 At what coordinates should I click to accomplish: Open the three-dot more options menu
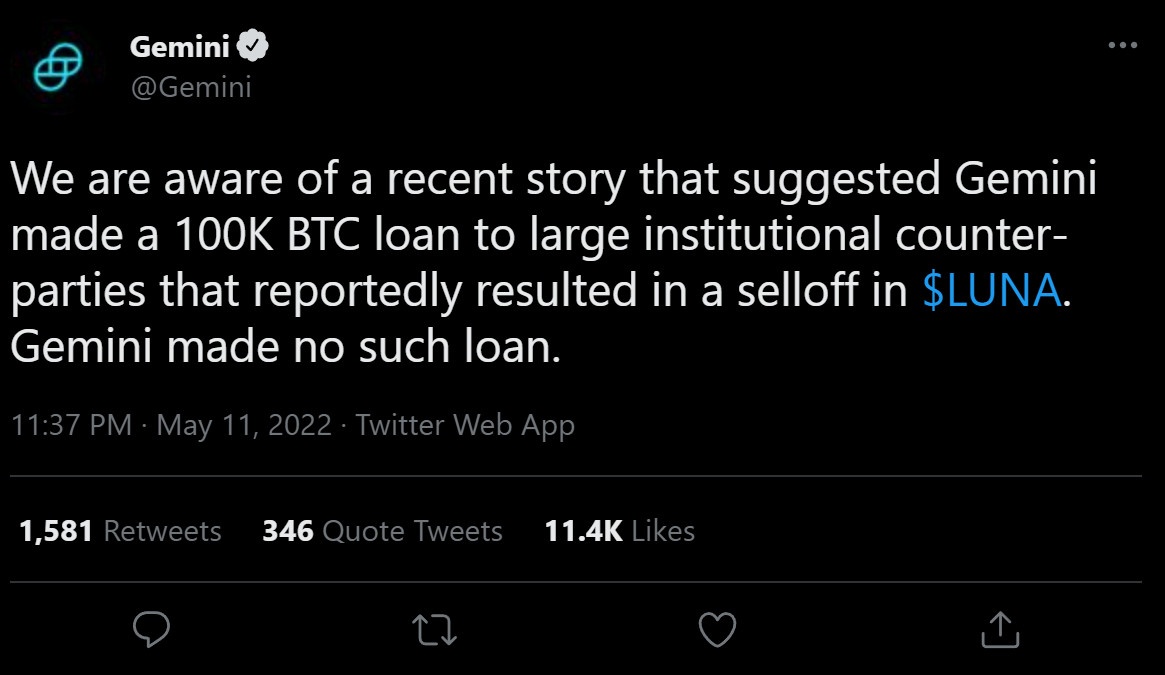coord(1123,46)
